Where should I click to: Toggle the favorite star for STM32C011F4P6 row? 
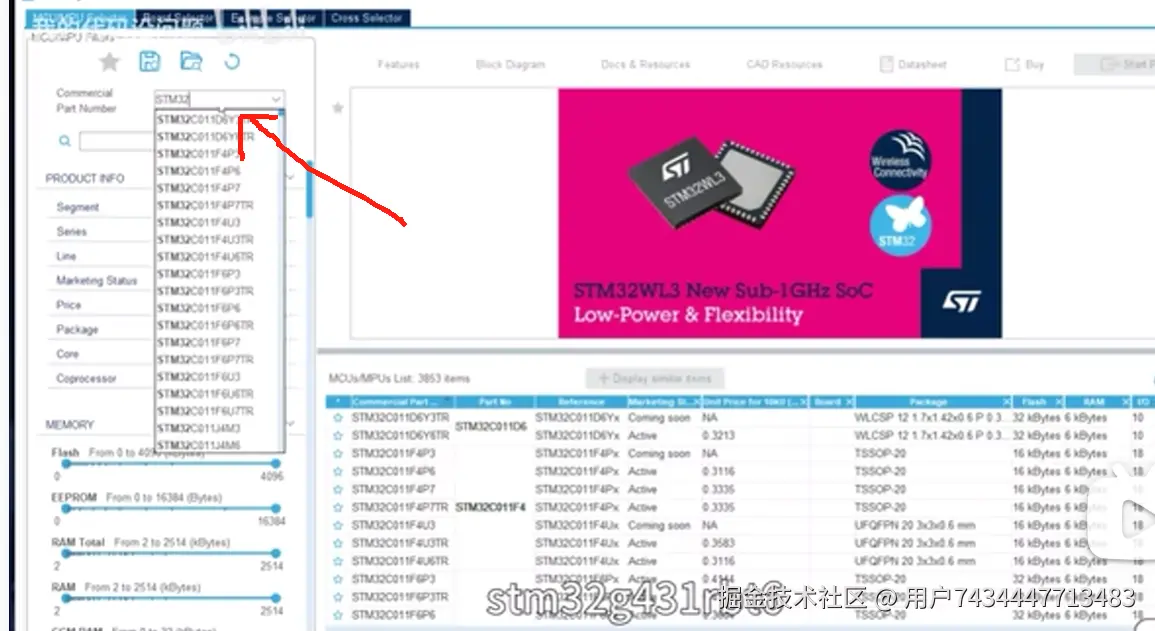click(x=338, y=472)
